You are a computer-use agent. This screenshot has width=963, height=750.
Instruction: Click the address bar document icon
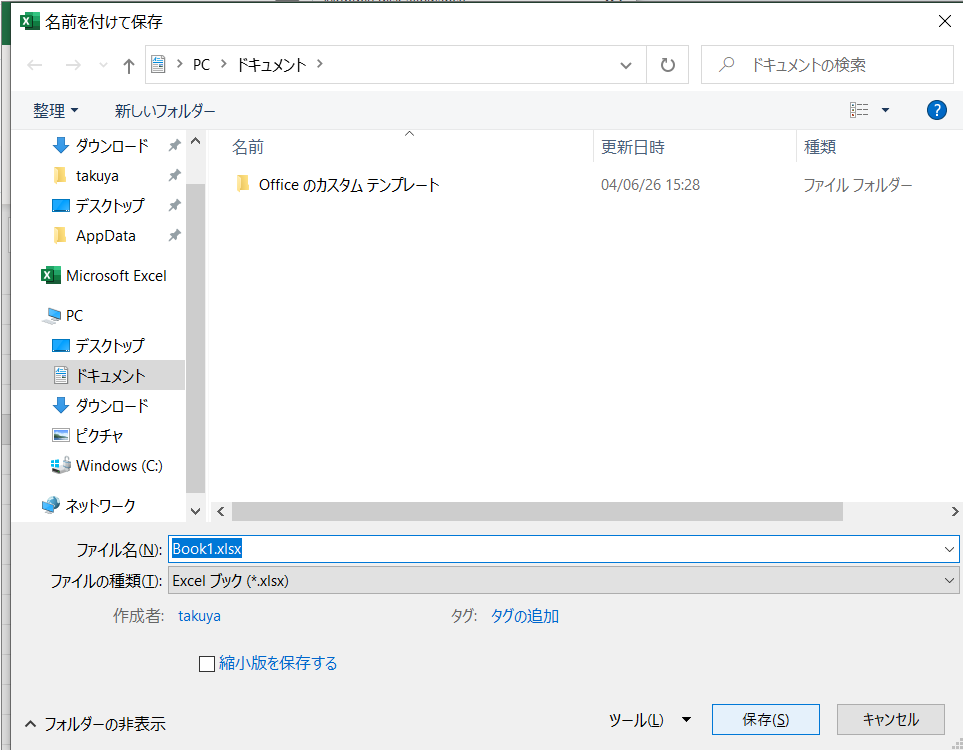[x=158, y=64]
